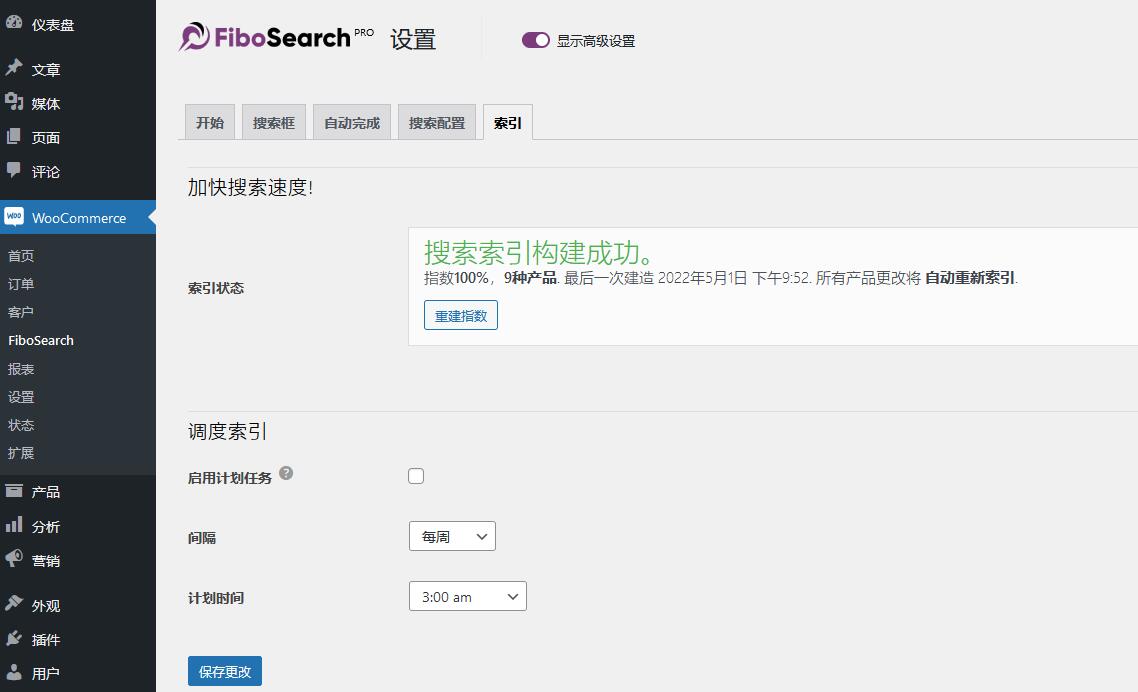Click the WooCommerce logo icon in sidebar
The height and width of the screenshot is (692, 1138).
coord(14,217)
